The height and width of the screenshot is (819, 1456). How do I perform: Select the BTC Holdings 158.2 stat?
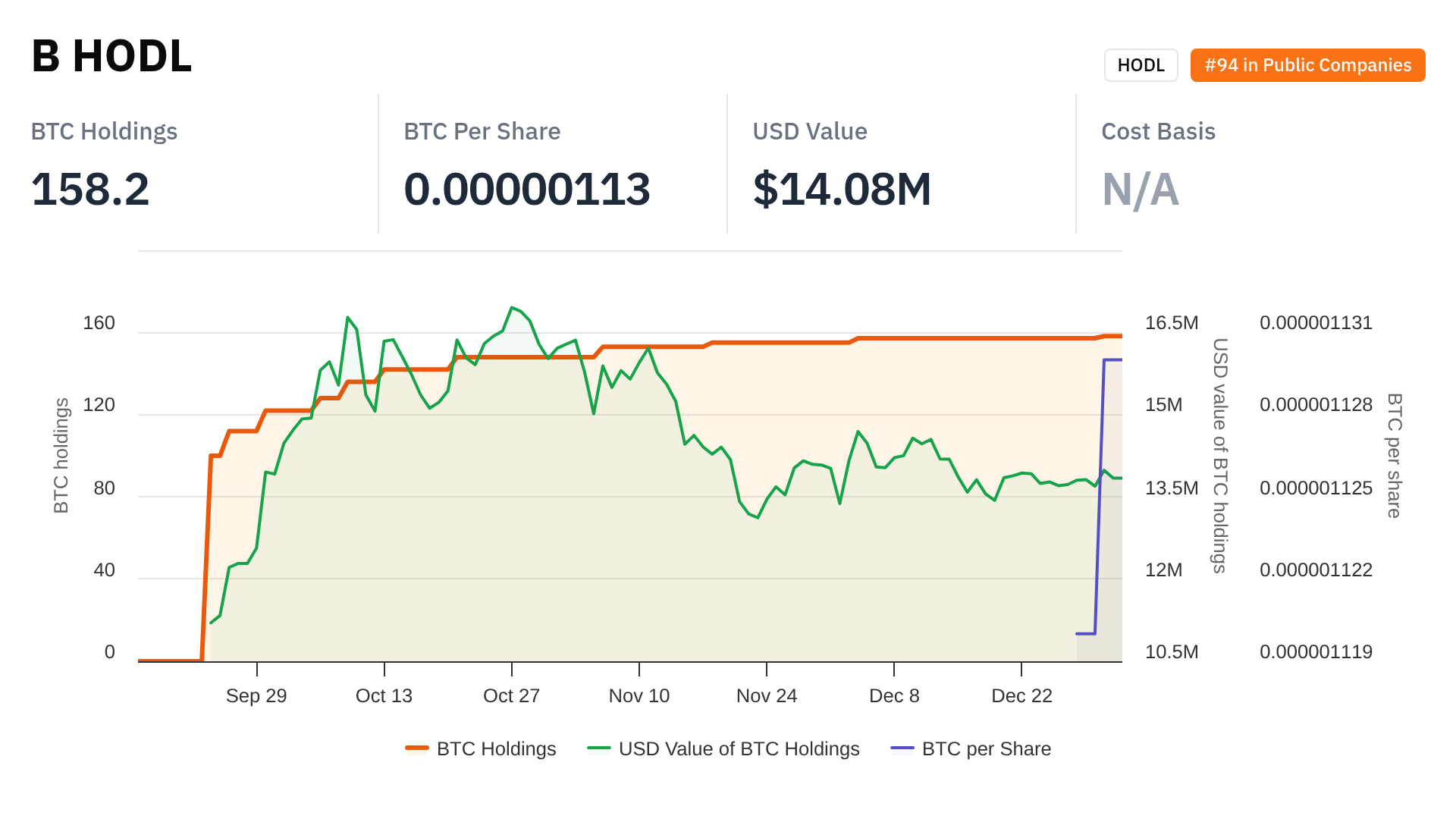90,189
